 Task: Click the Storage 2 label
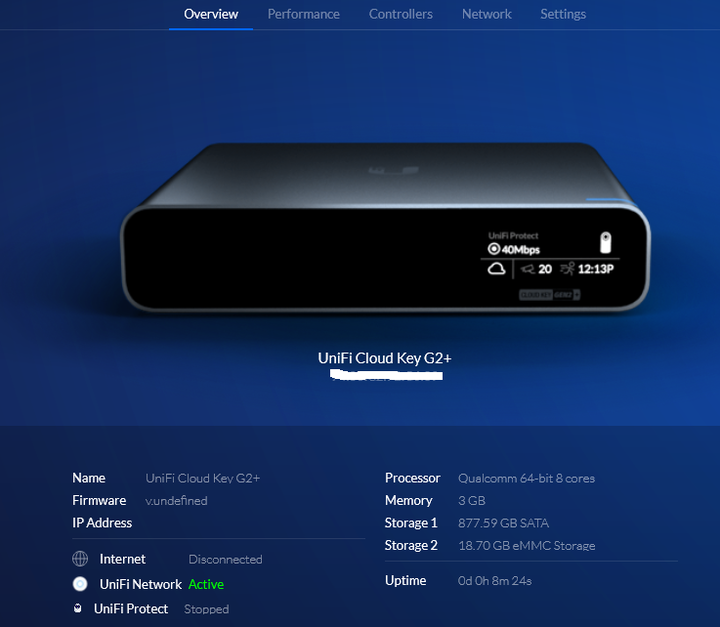pos(411,546)
